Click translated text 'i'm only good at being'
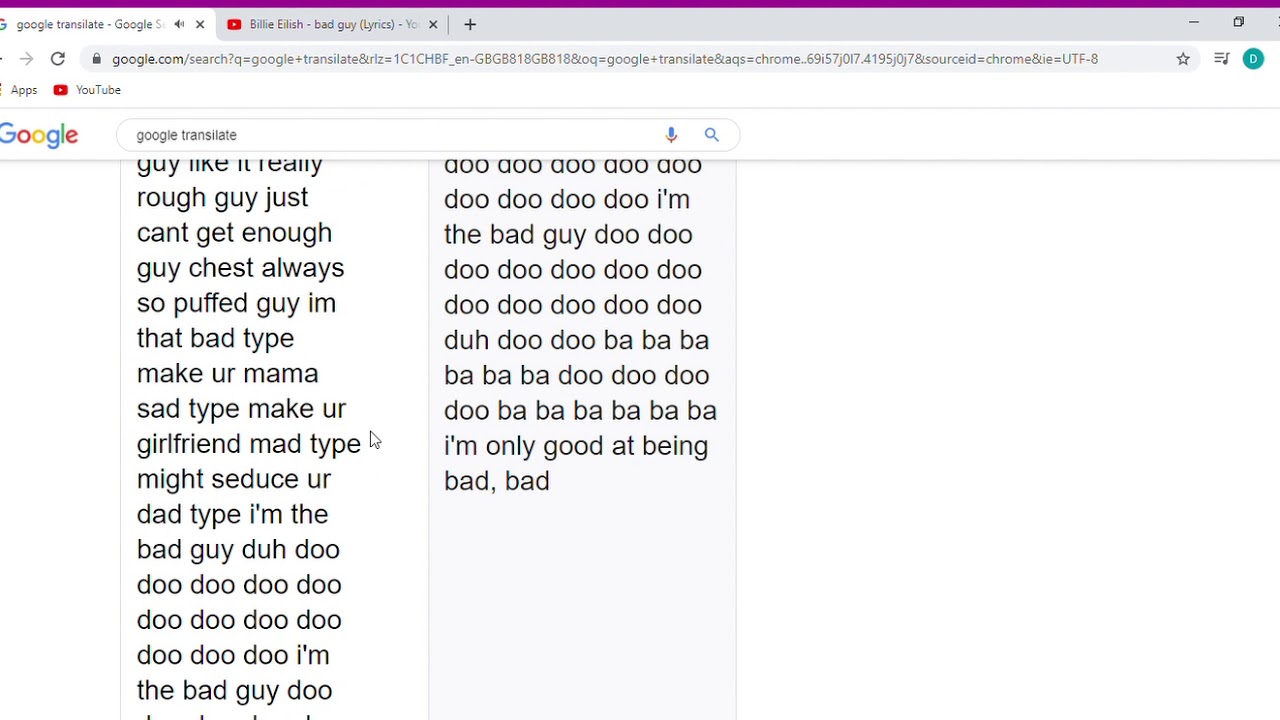Screen dimensions: 1280x720 pyautogui.click(x=576, y=446)
